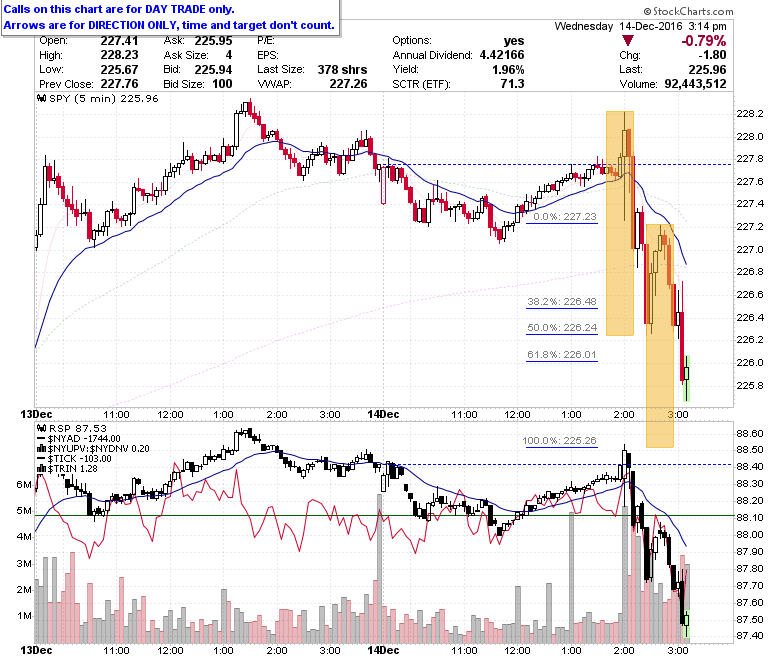The width and height of the screenshot is (780, 659).
Task: Click the candlestick icon beside SPY title
Action: pyautogui.click(x=42, y=98)
